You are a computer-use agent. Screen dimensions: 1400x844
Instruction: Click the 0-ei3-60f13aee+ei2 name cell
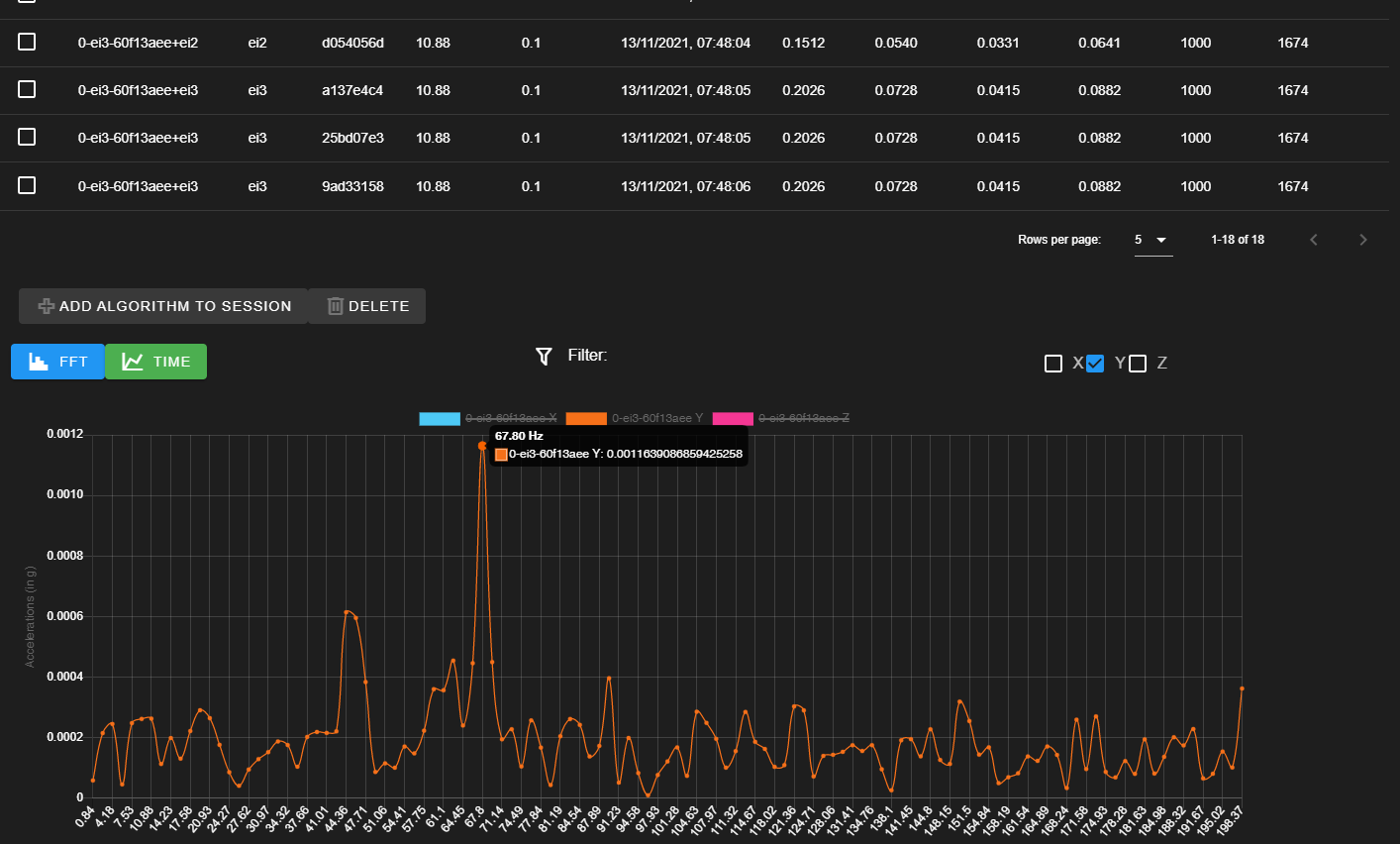(x=138, y=43)
